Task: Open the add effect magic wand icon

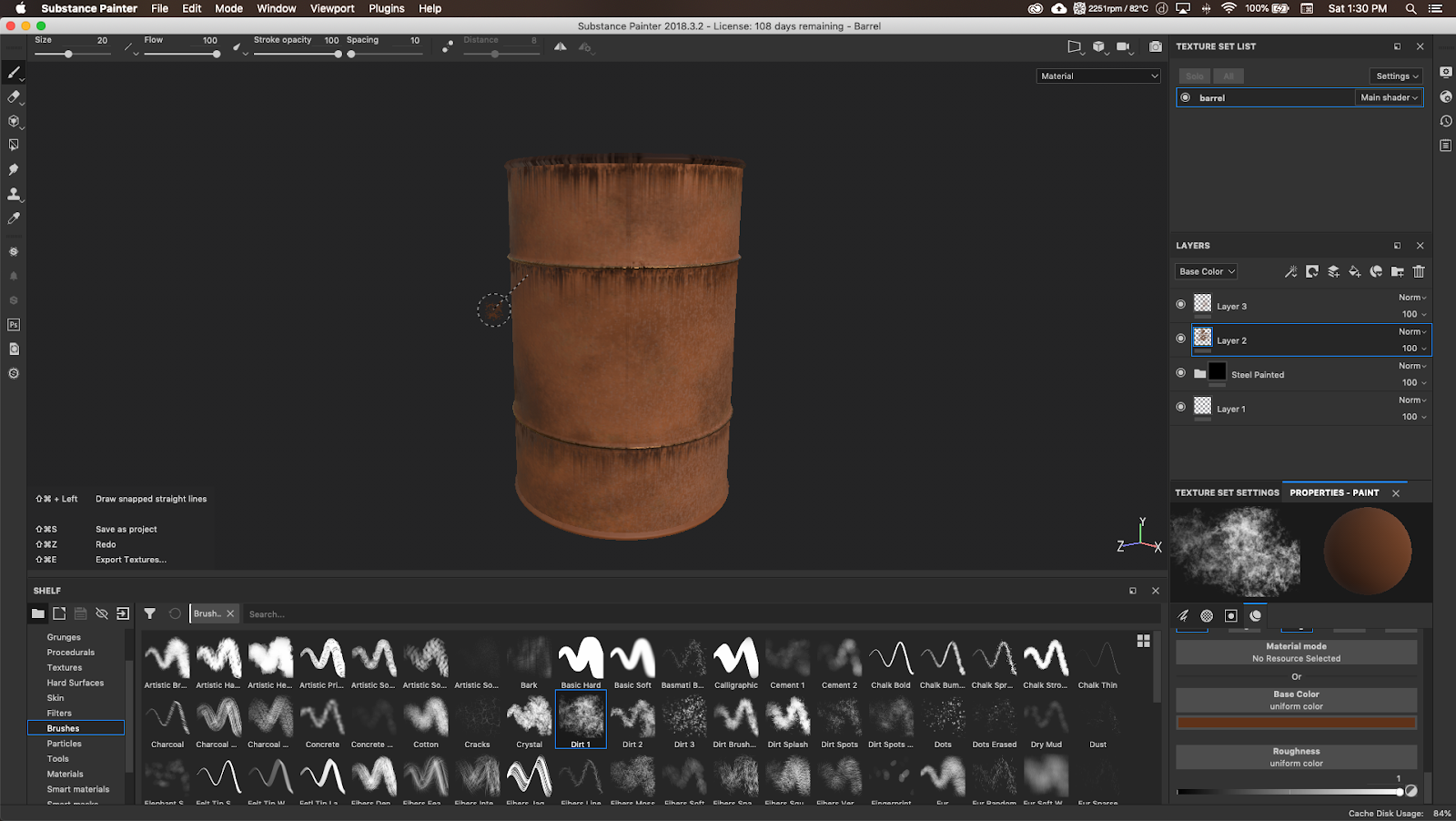Action: click(1290, 271)
